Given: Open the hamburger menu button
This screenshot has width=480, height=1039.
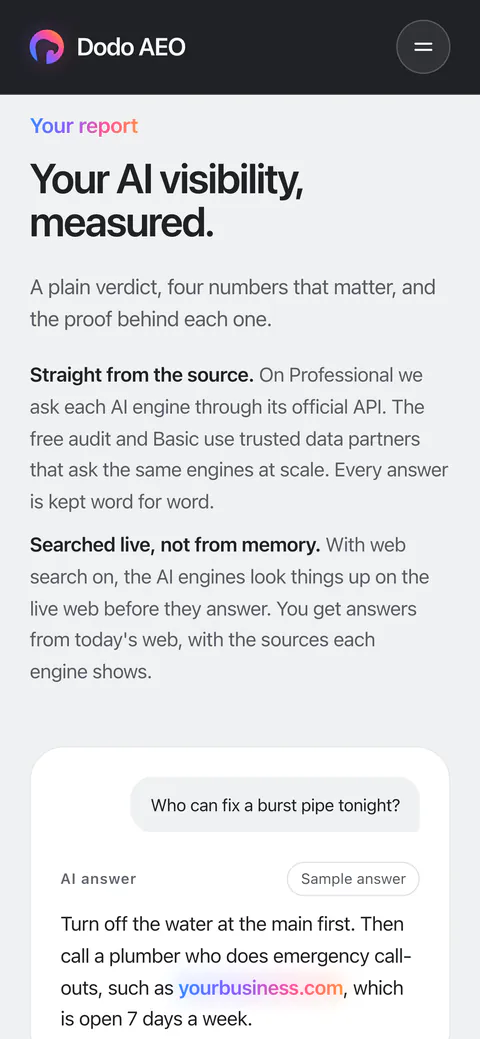Looking at the screenshot, I should [x=423, y=47].
